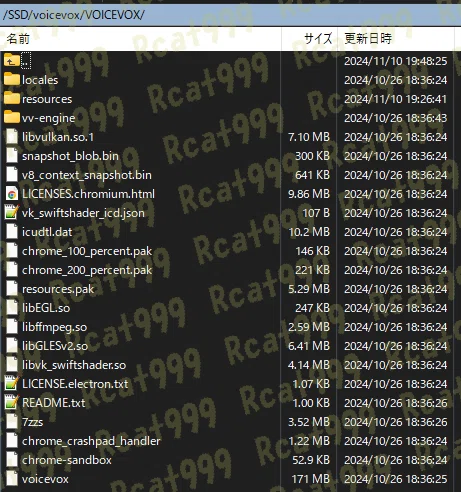This screenshot has width=461, height=492.
Task: Sort by the 更新日時 column header
Action: click(396, 39)
